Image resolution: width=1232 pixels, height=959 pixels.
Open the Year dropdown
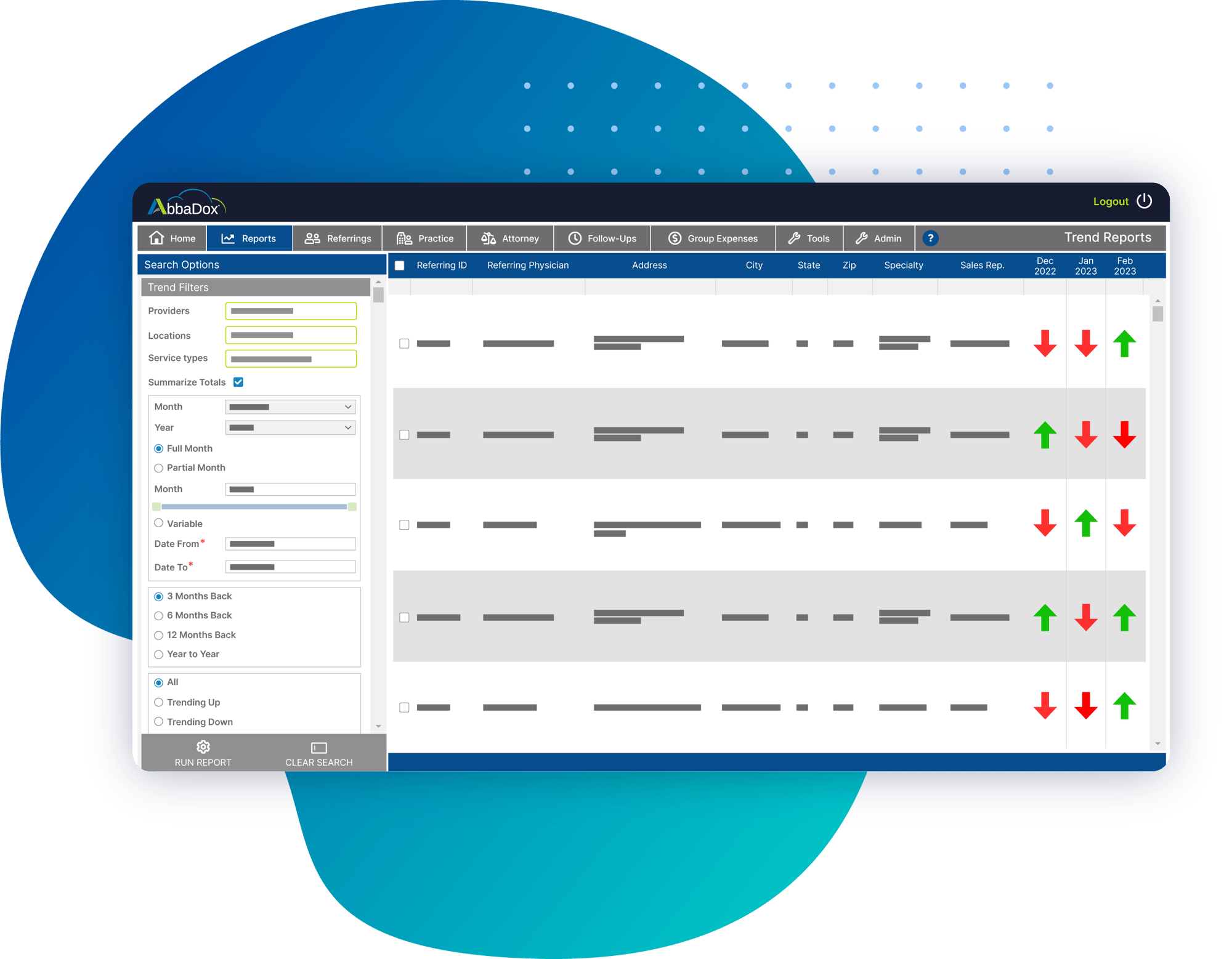tap(290, 427)
